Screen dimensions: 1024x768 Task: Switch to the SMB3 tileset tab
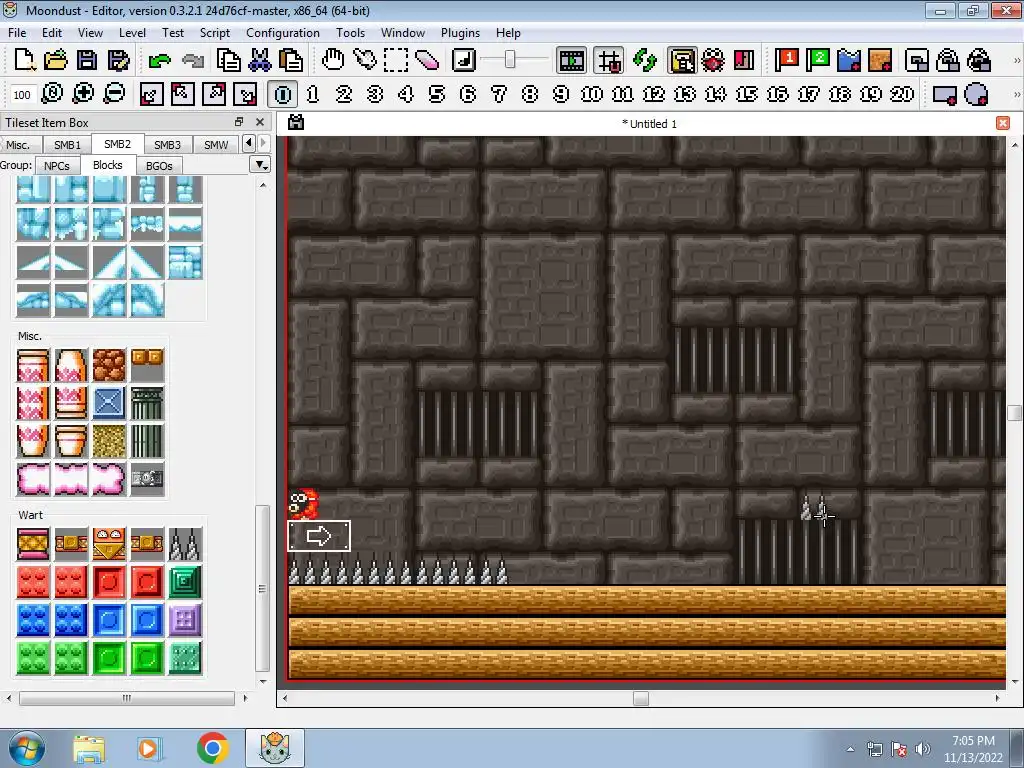167,145
